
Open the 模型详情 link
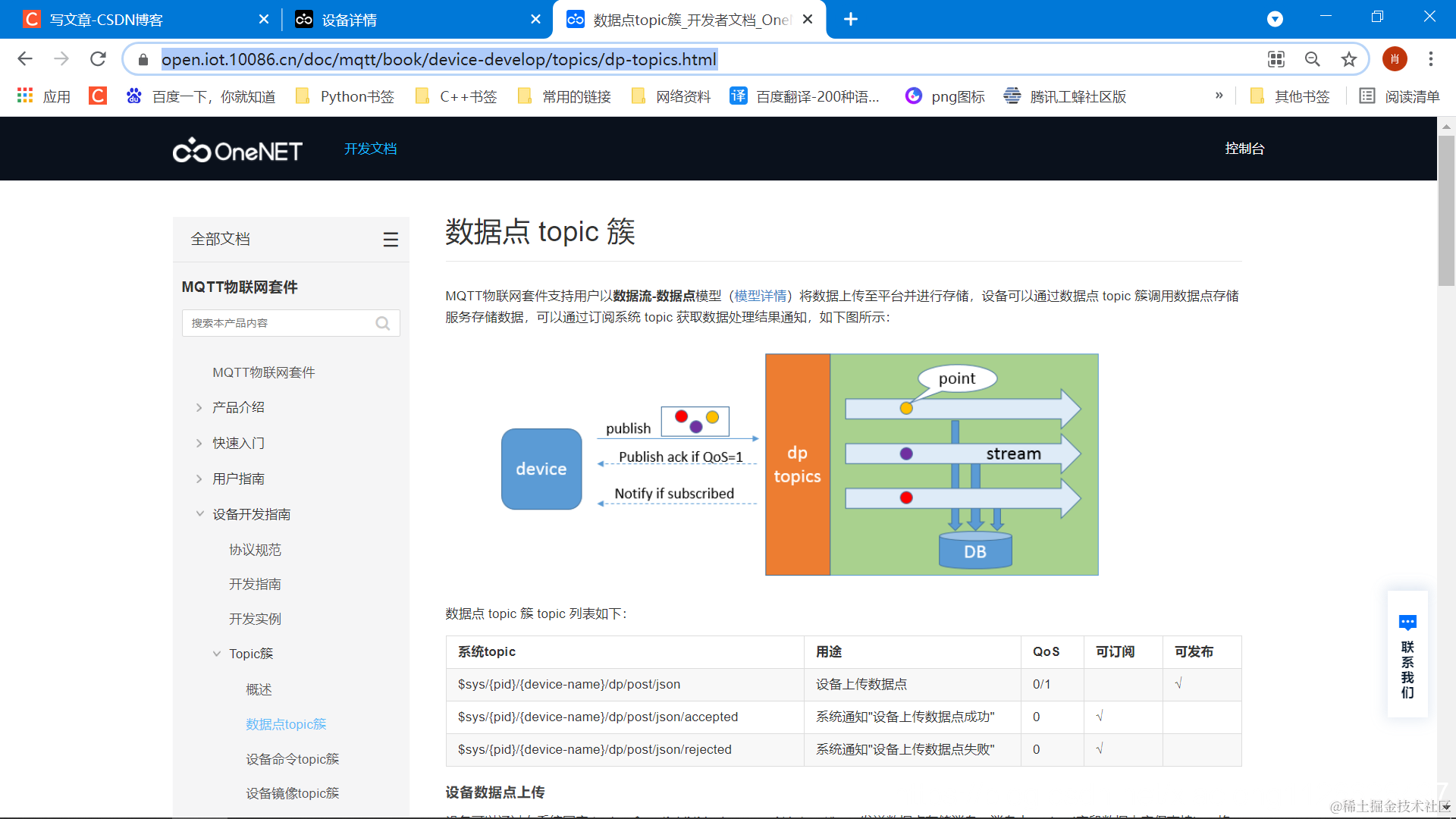[x=760, y=297]
